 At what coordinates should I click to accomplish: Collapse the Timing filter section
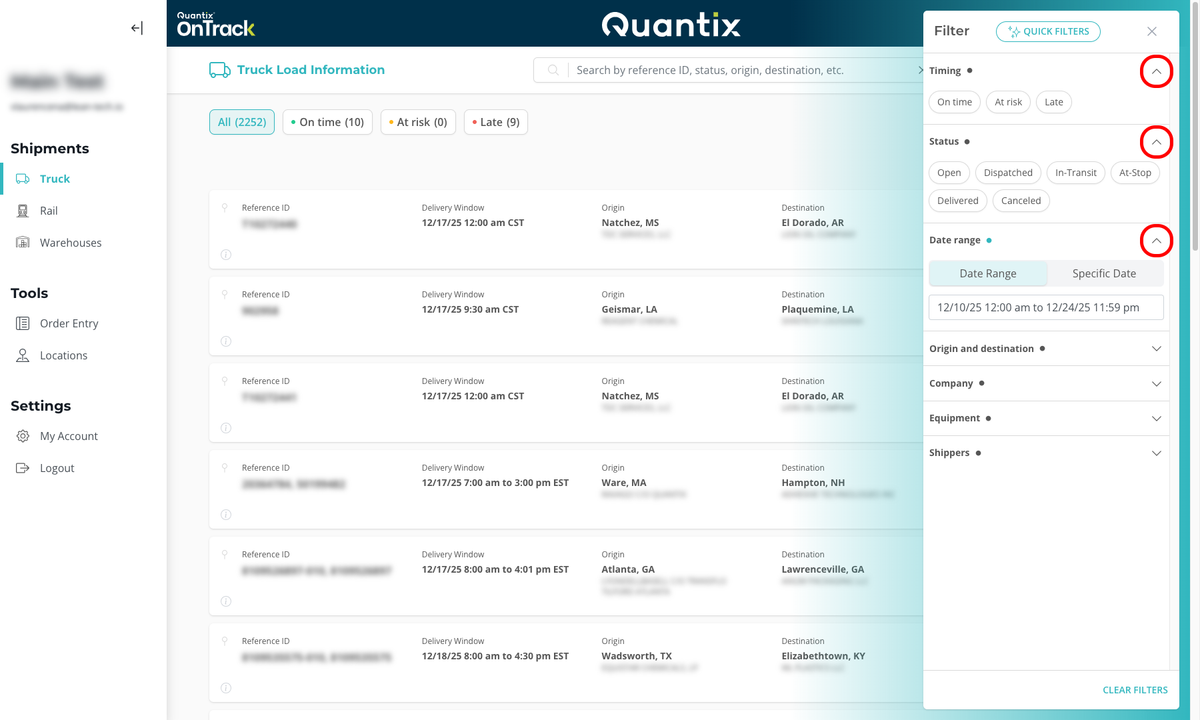pyautogui.click(x=1156, y=72)
